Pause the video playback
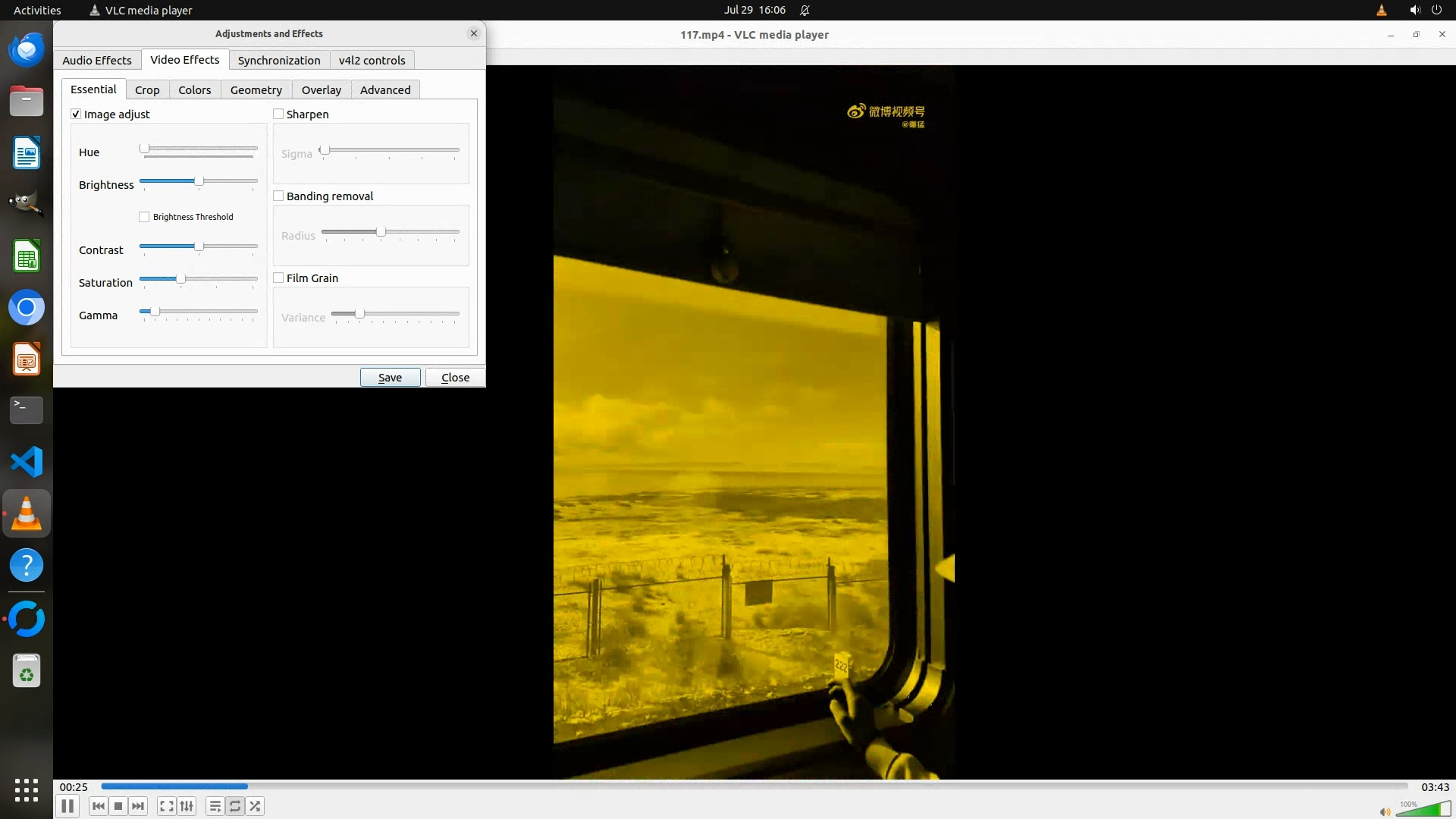The height and width of the screenshot is (819, 1456). coord(67,806)
